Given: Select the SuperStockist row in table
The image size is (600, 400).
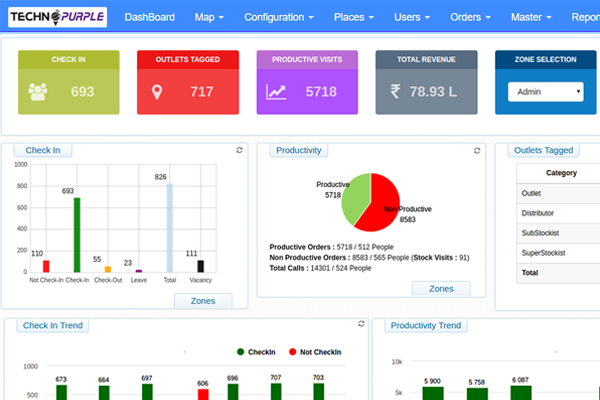Looking at the screenshot, I should click(x=559, y=253).
